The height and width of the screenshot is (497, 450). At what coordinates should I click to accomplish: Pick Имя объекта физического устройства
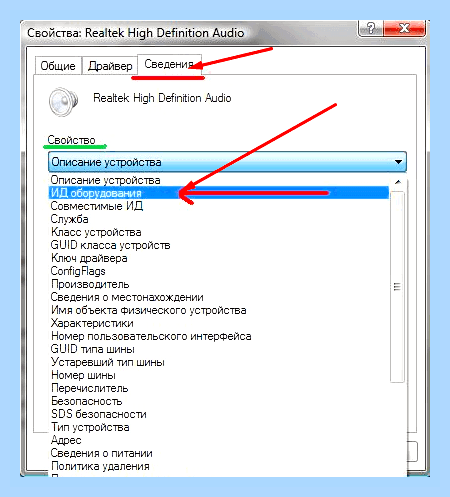219,310
